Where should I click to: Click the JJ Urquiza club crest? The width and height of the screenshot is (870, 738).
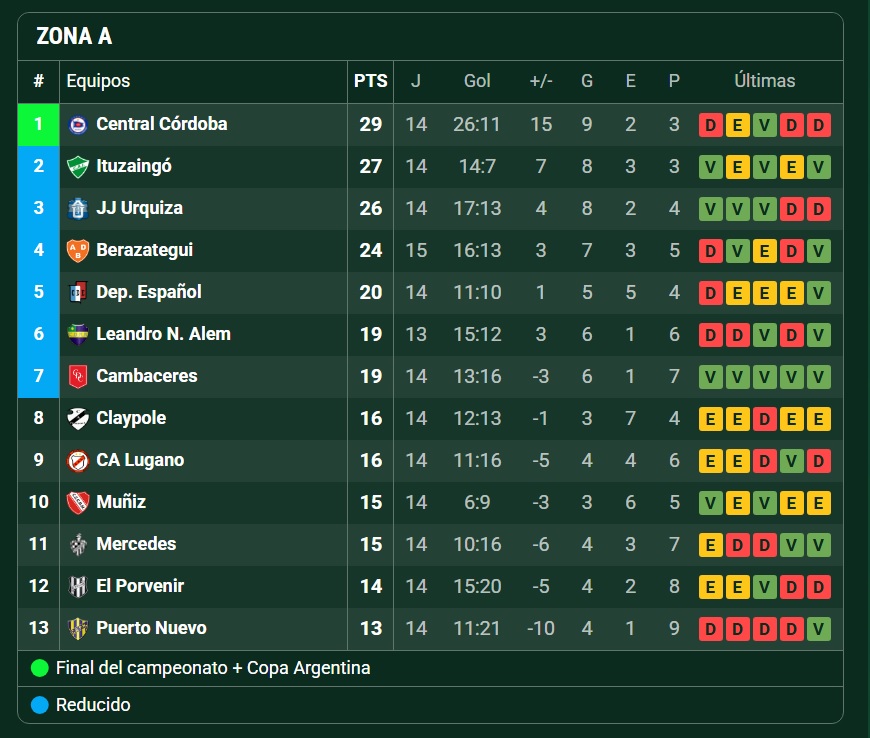[78, 209]
